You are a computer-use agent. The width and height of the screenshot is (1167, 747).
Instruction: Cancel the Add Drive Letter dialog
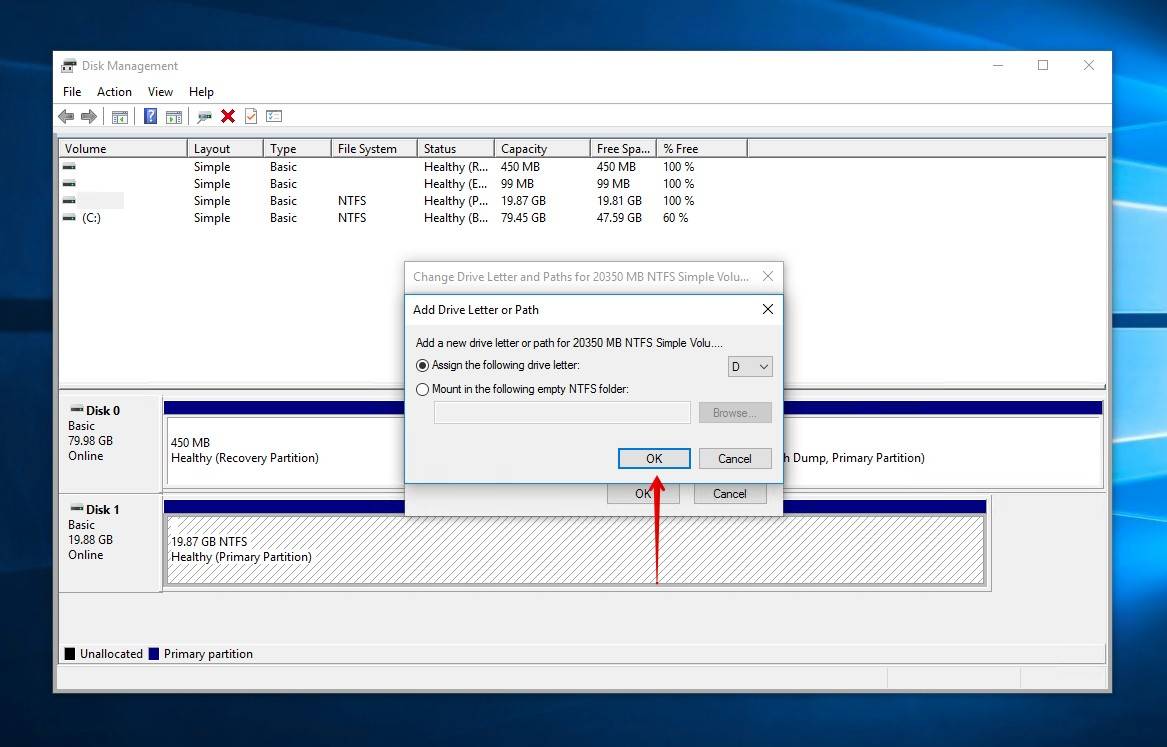point(735,458)
